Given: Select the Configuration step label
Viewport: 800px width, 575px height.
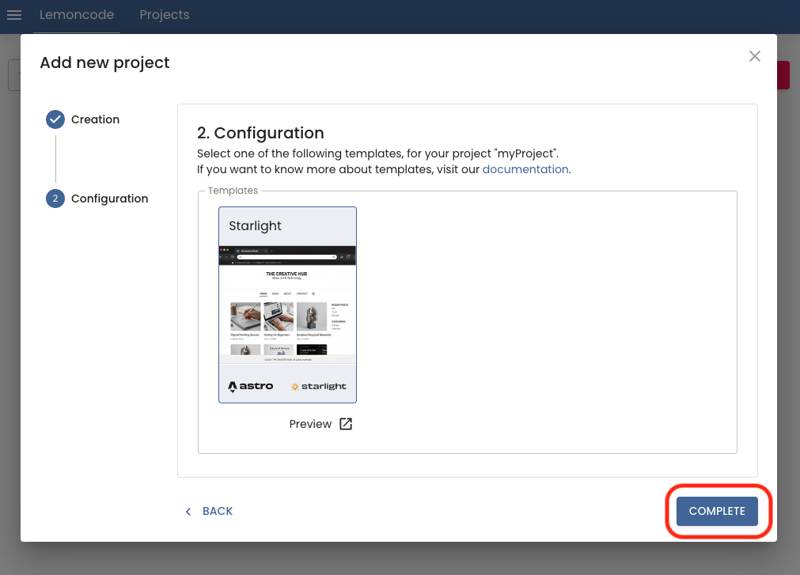Looking at the screenshot, I should (109, 198).
